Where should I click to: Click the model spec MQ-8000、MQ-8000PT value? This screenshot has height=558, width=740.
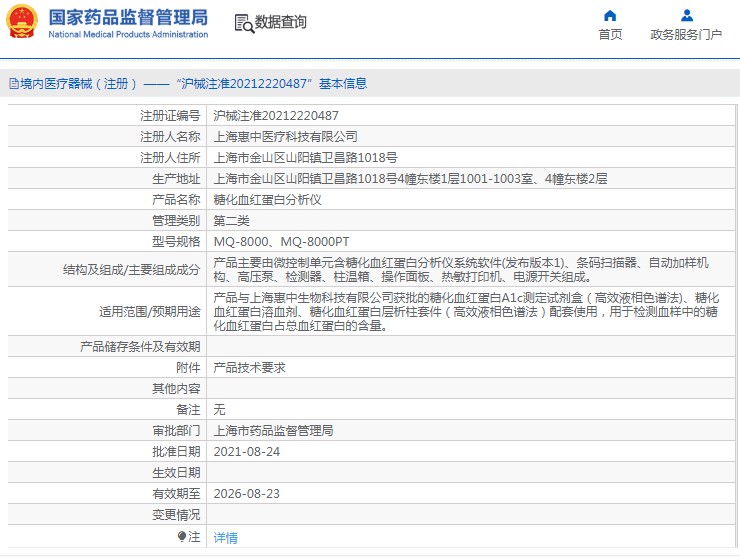281,242
